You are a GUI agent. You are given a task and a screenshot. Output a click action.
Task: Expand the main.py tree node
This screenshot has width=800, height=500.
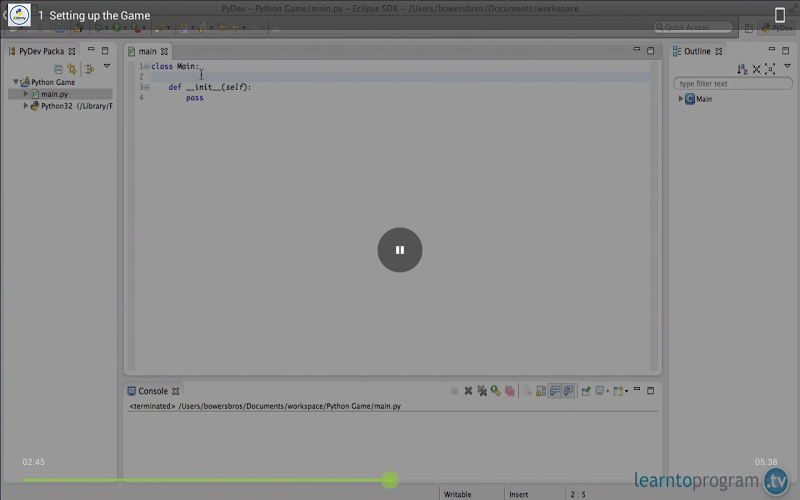[26, 94]
